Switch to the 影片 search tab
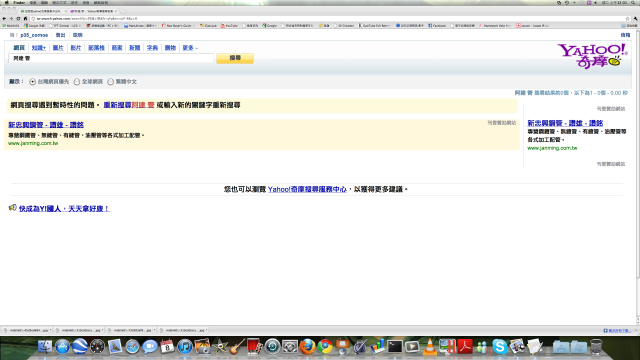640x360 pixels. (76, 48)
